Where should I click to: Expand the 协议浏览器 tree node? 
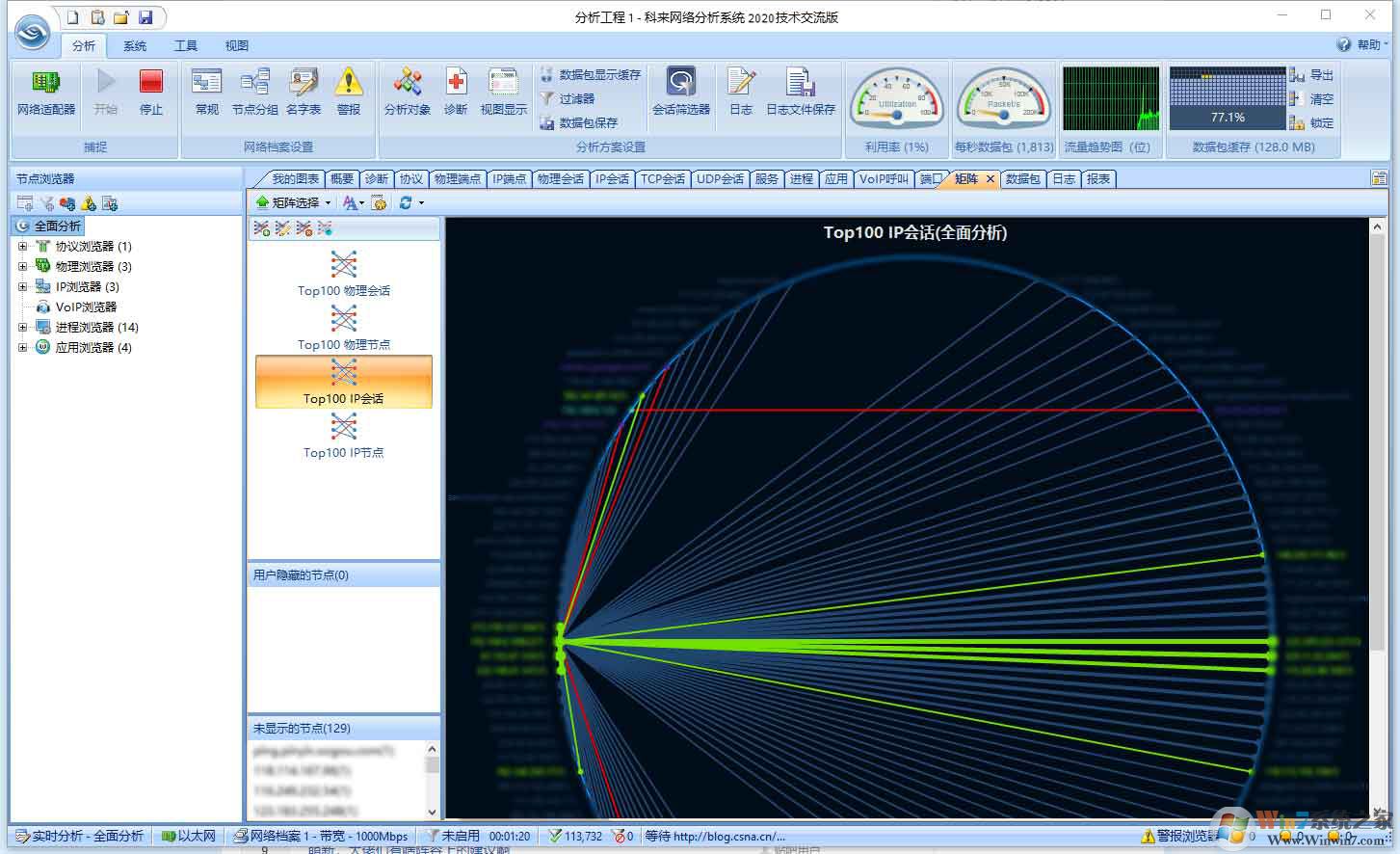pos(23,247)
